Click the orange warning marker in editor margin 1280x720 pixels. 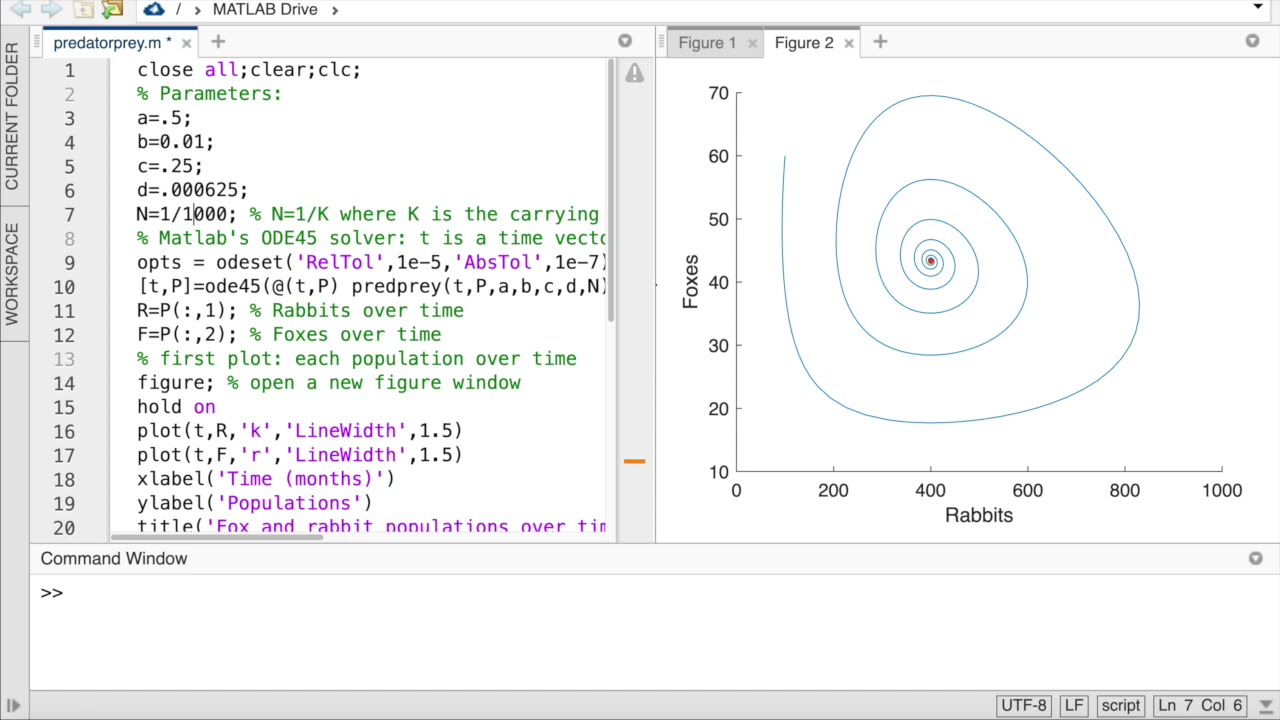click(x=634, y=461)
